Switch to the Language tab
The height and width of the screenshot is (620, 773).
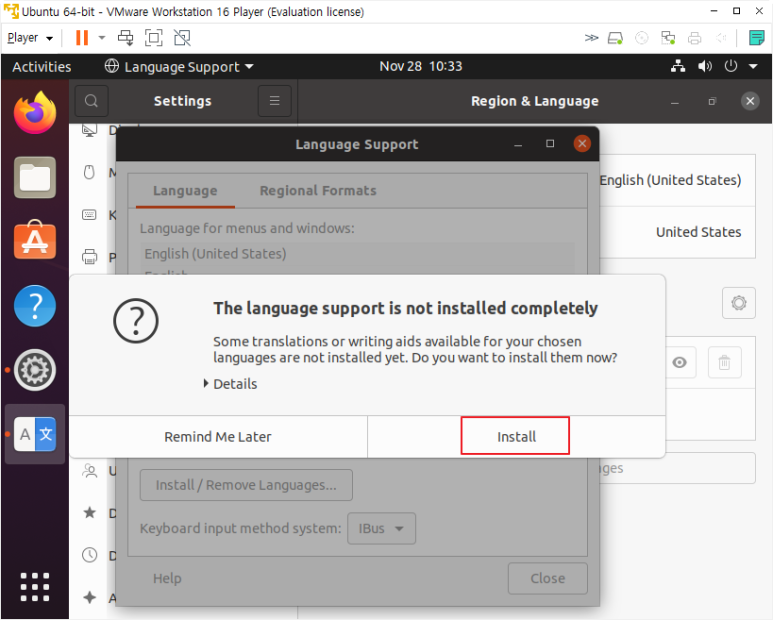(x=185, y=191)
